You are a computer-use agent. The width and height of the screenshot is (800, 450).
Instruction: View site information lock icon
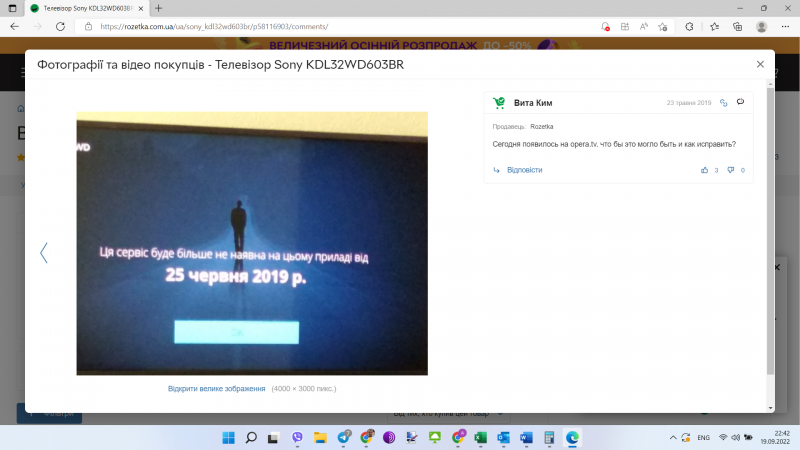[x=88, y=27]
